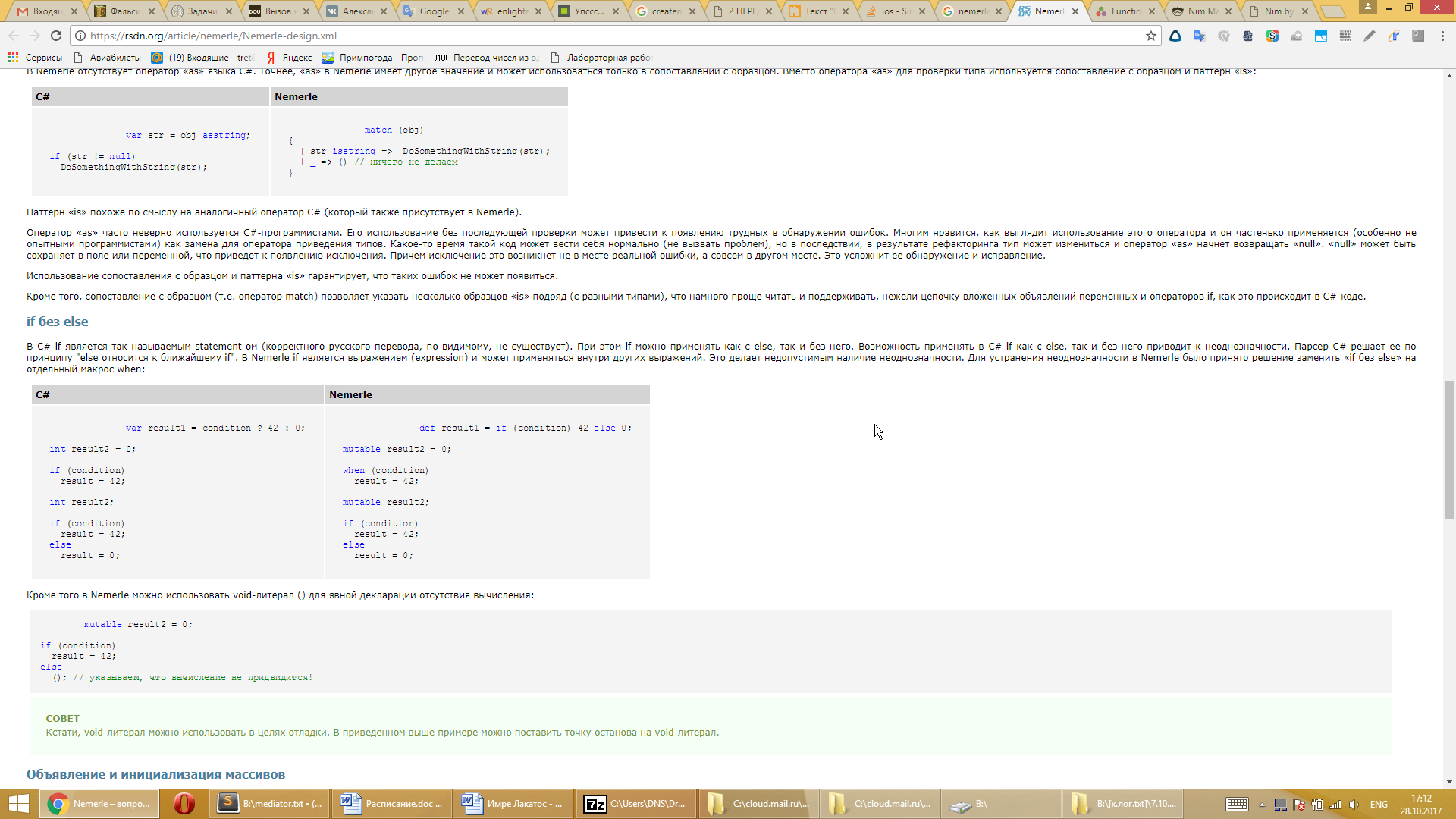Screen dimensions: 1456x819
Task: Click the pencil extension icon
Action: [1369, 36]
